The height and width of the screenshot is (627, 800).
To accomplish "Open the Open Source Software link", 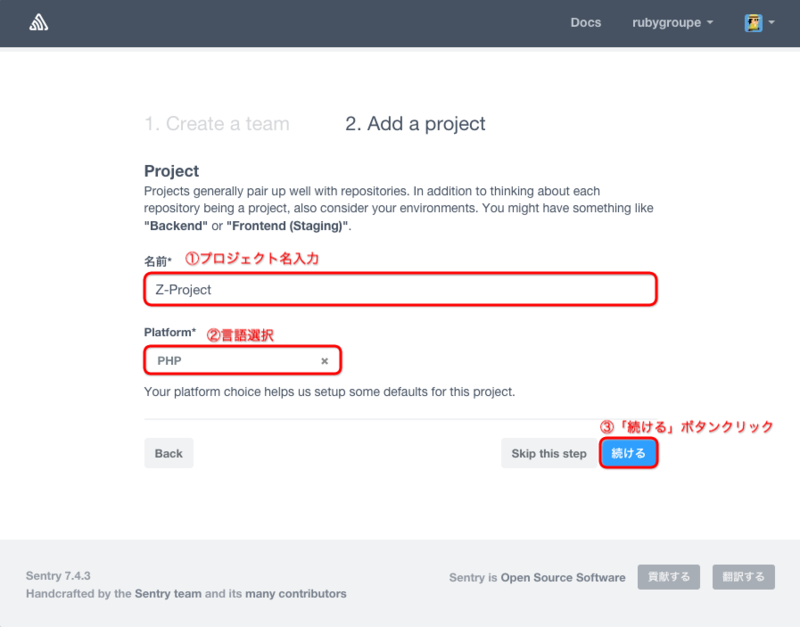I will 563,578.
